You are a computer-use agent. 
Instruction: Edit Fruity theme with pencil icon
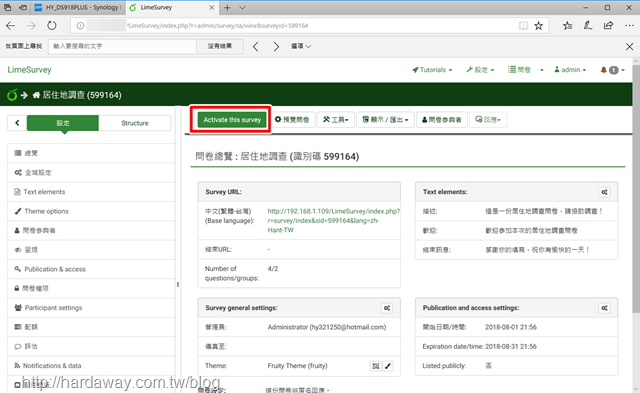[388, 366]
